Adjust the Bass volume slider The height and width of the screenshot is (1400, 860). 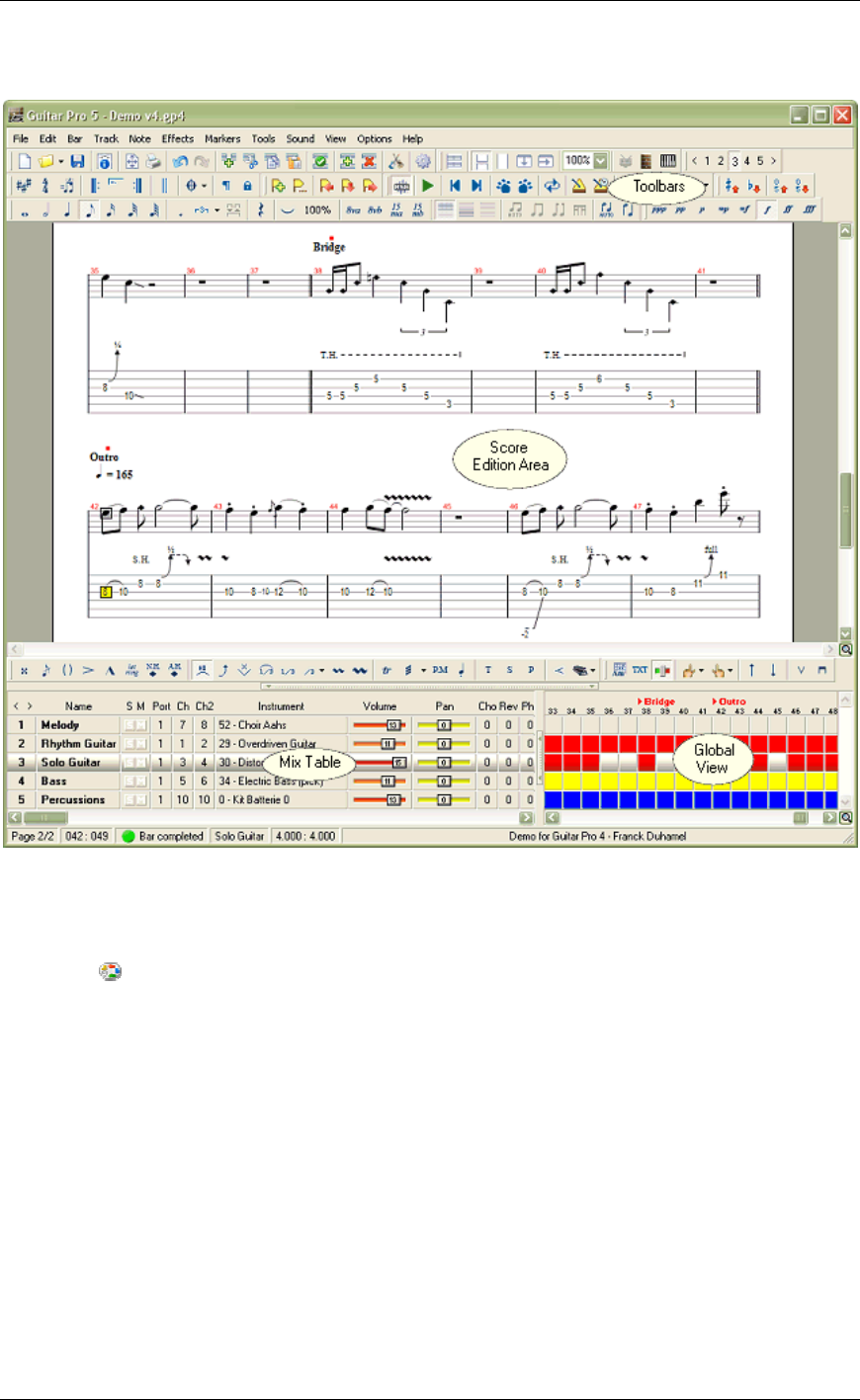pyautogui.click(x=380, y=782)
